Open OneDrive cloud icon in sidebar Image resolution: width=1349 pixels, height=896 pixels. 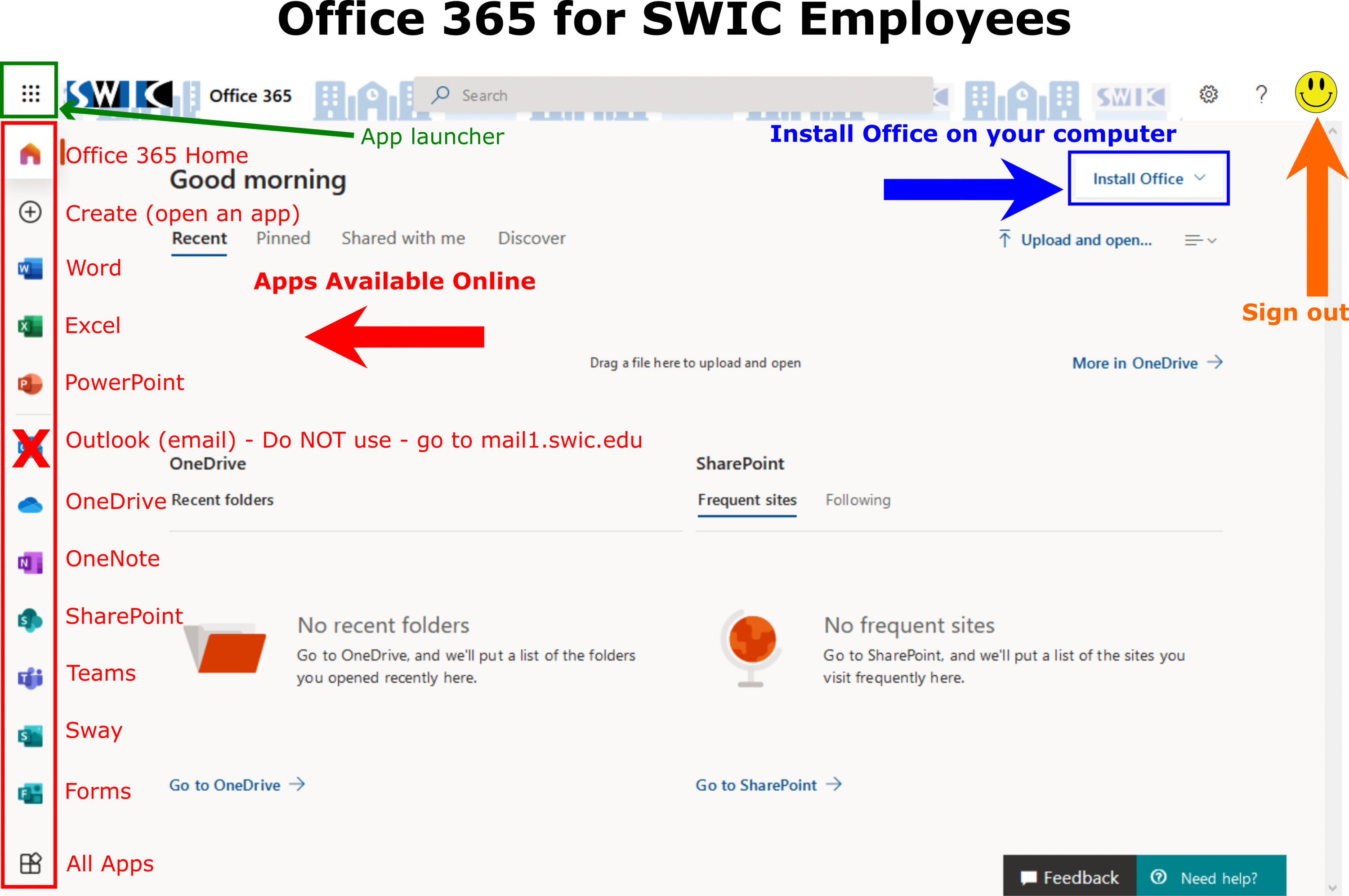pos(30,505)
